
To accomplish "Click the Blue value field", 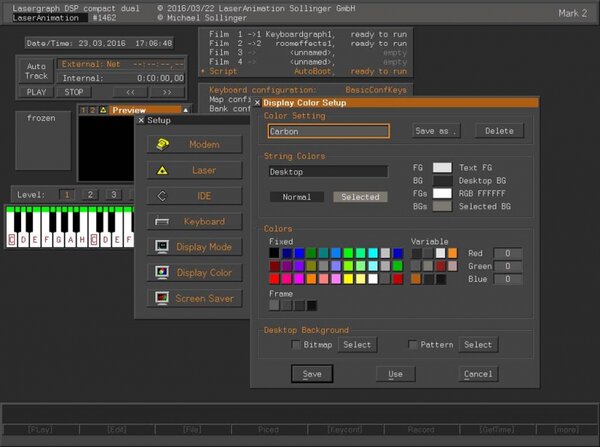I will click(x=508, y=279).
